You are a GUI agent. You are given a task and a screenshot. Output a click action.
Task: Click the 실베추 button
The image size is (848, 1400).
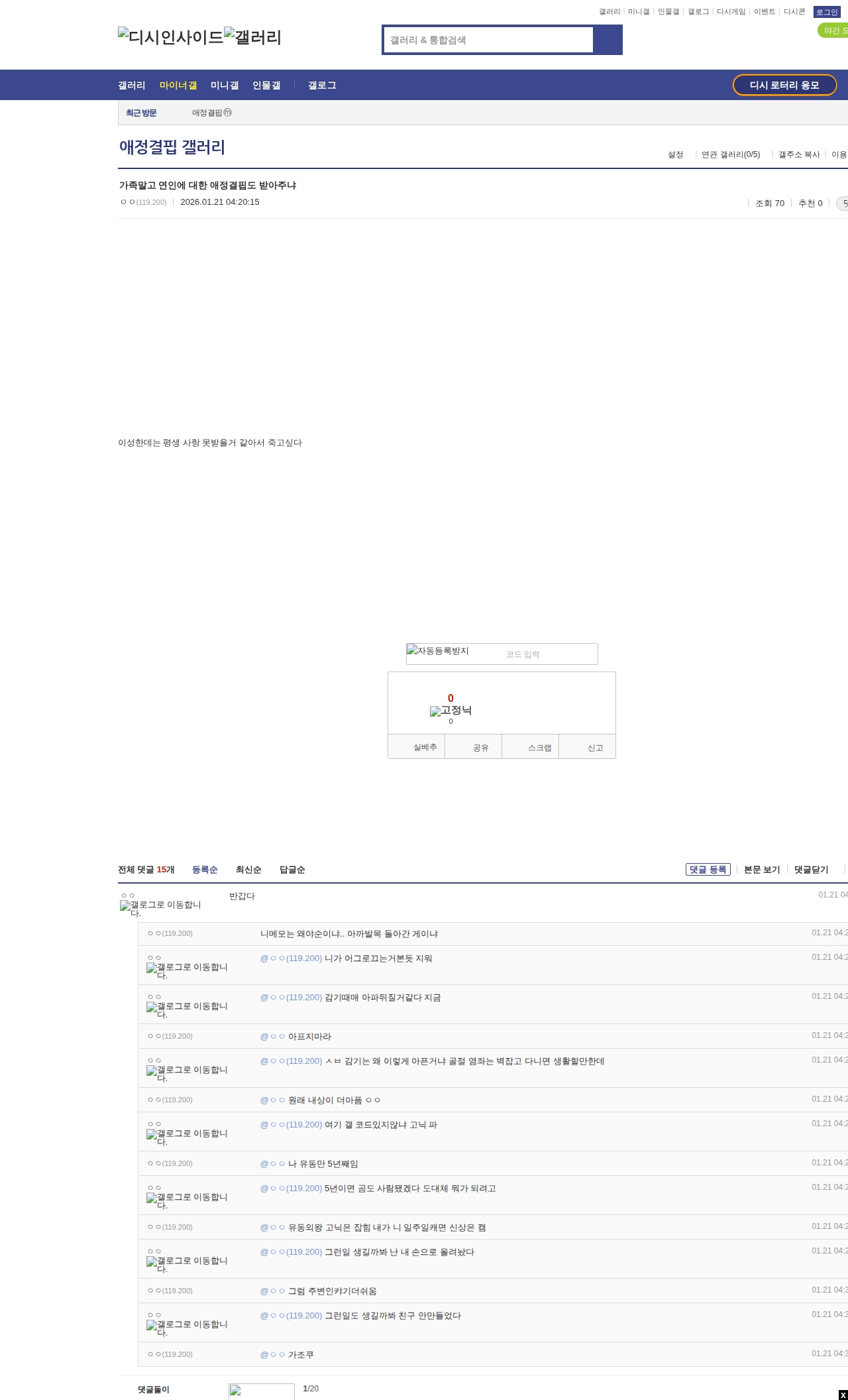tap(417, 747)
